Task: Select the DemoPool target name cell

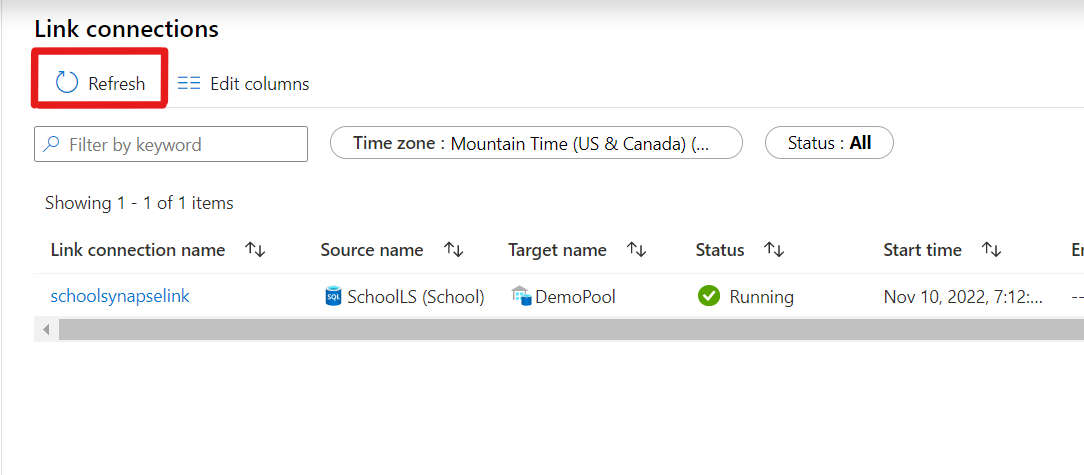Action: click(x=575, y=296)
